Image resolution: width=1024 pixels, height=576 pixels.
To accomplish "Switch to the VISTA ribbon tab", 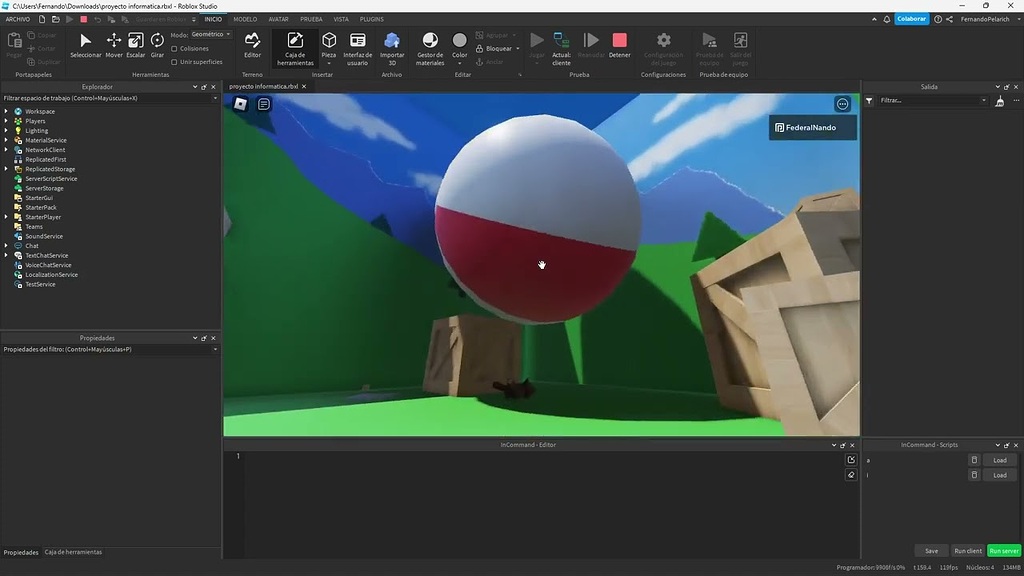I will 341,19.
